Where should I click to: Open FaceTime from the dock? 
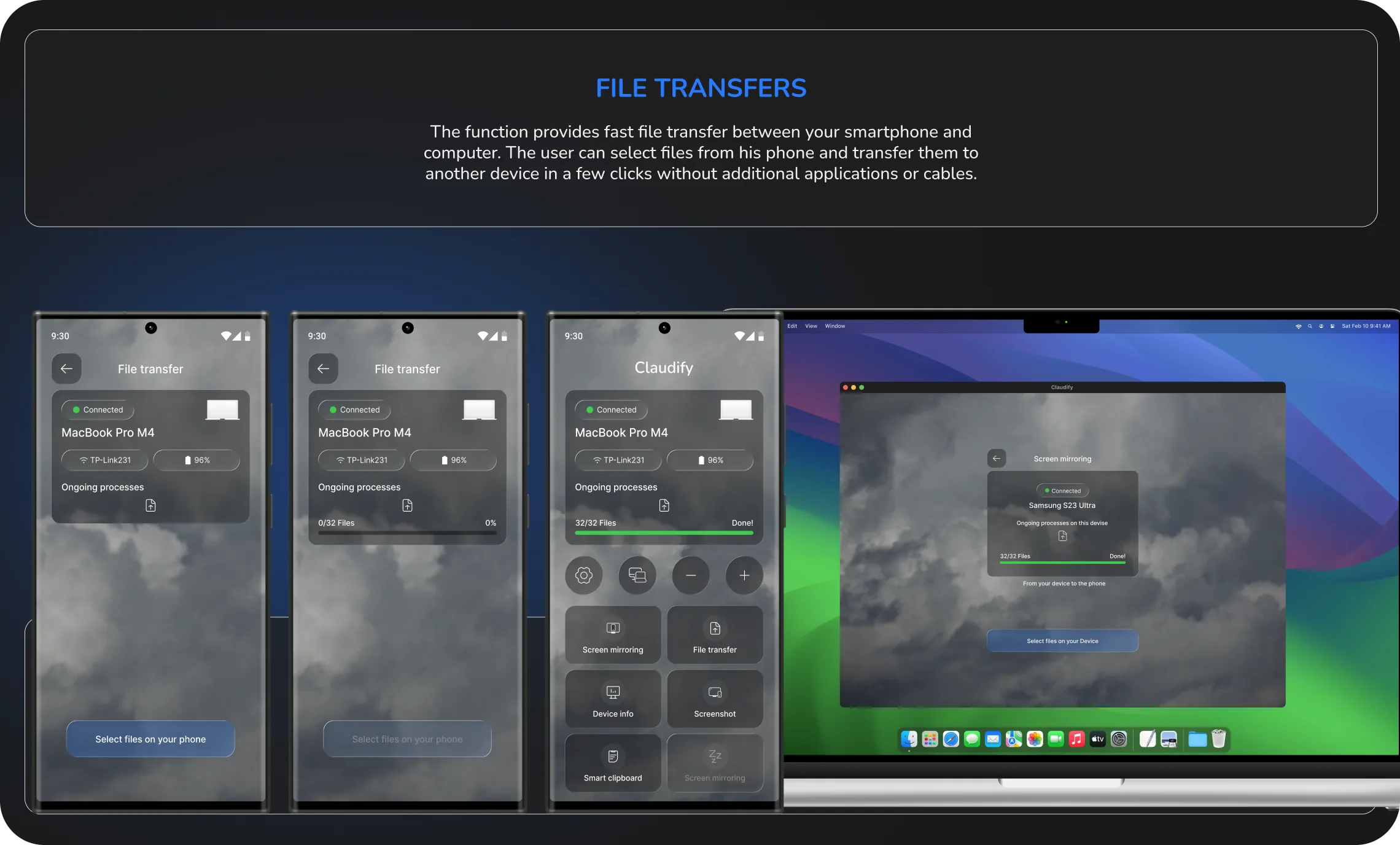pyautogui.click(x=1056, y=739)
